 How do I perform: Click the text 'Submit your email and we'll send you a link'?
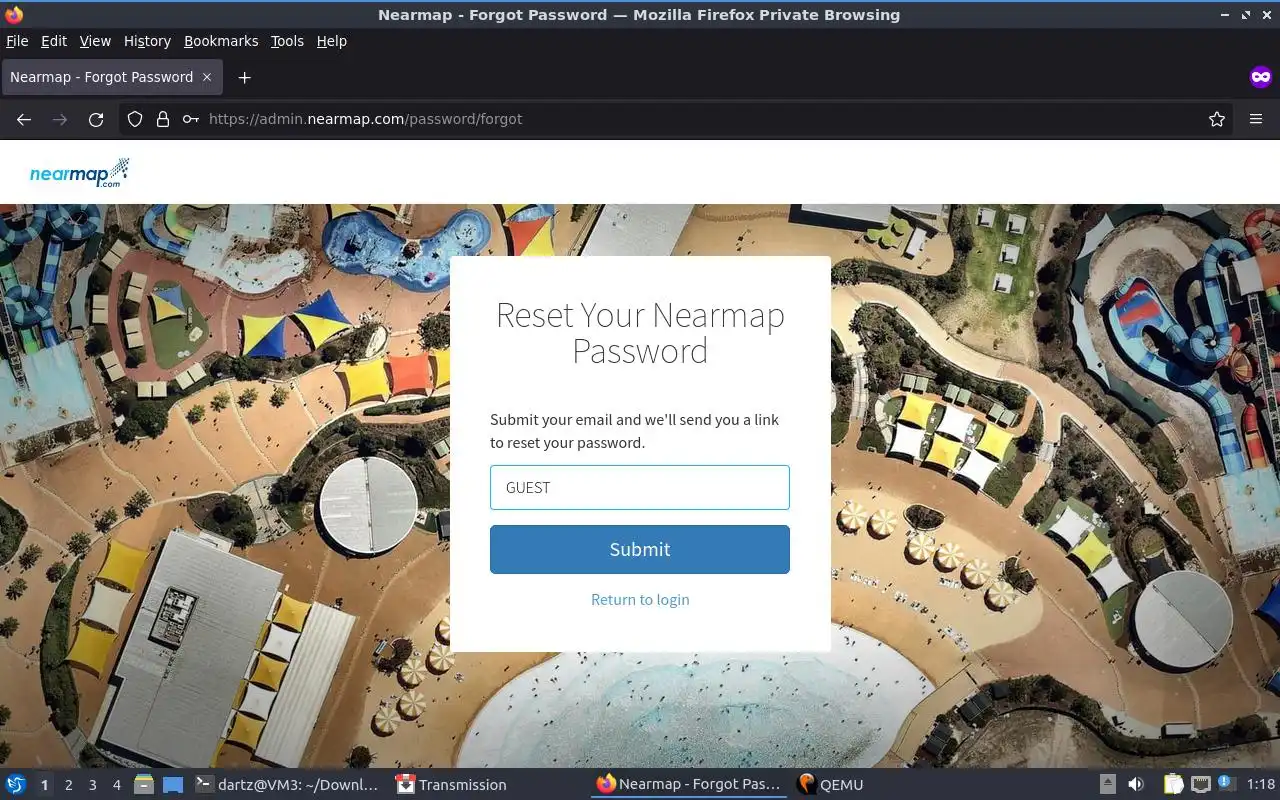634,419
